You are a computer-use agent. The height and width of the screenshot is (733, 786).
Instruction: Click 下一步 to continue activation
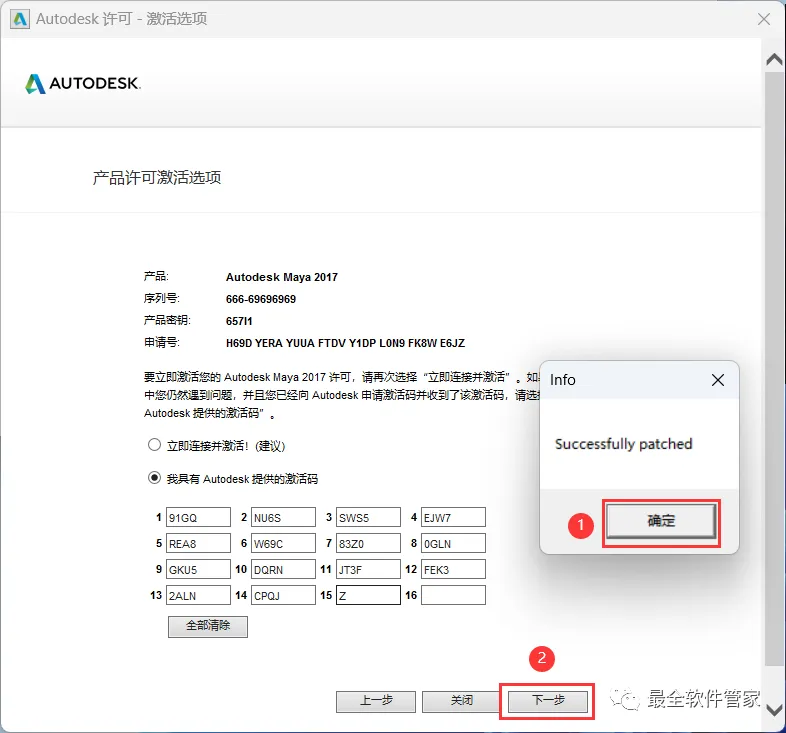coord(547,701)
